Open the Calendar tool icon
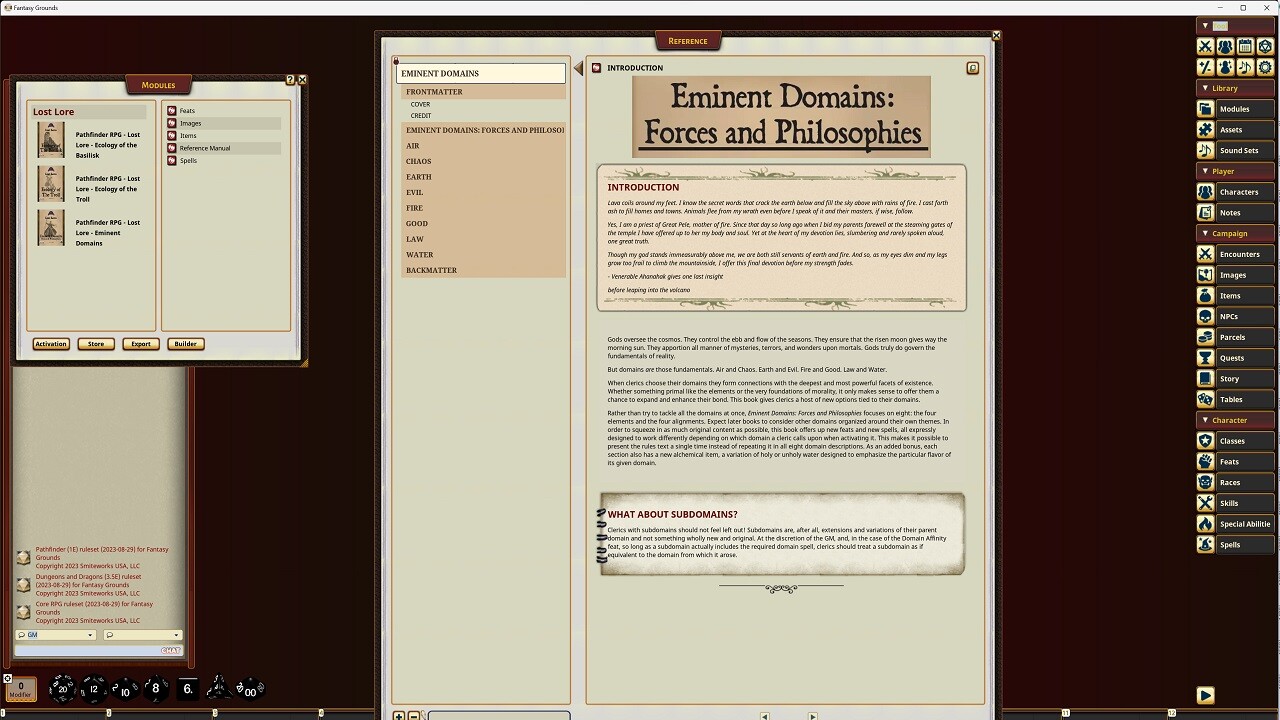The width and height of the screenshot is (1280, 720). click(x=1244, y=46)
